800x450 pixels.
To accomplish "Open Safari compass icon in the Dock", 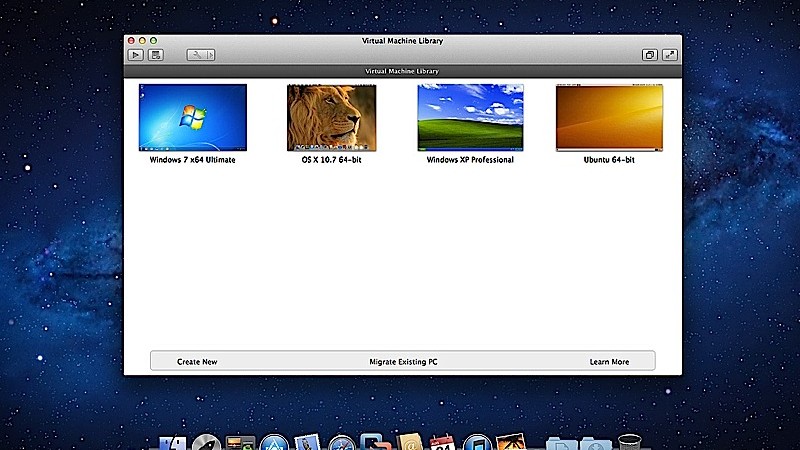I will pos(342,443).
